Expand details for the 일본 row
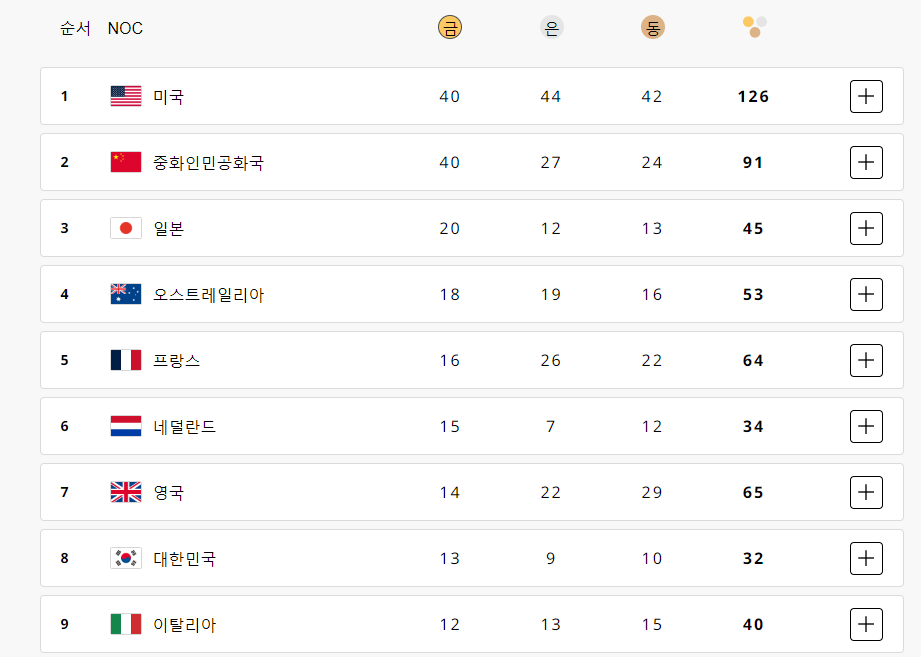 coord(866,228)
